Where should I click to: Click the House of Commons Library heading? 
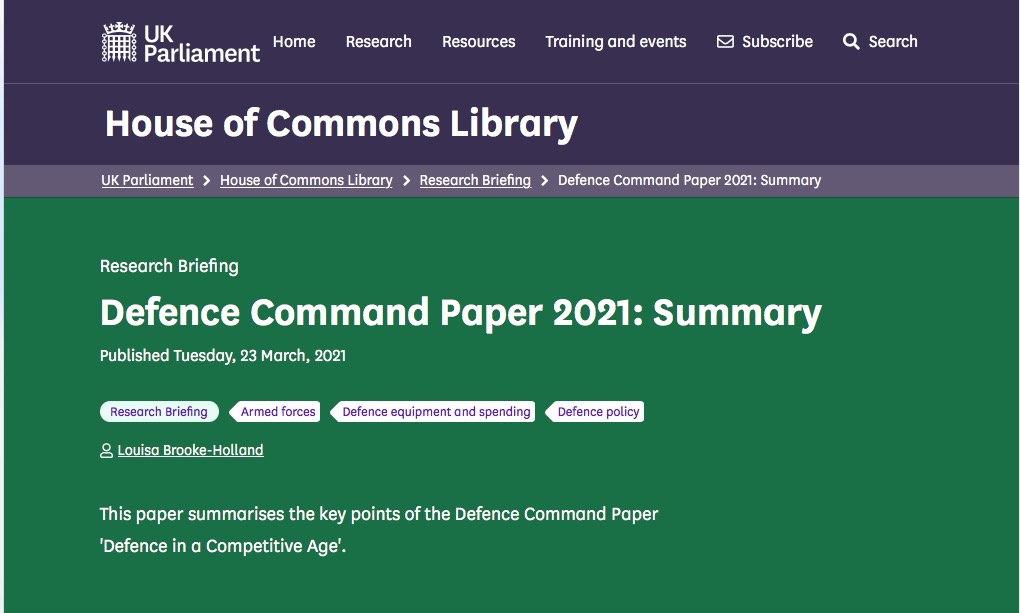pos(342,124)
